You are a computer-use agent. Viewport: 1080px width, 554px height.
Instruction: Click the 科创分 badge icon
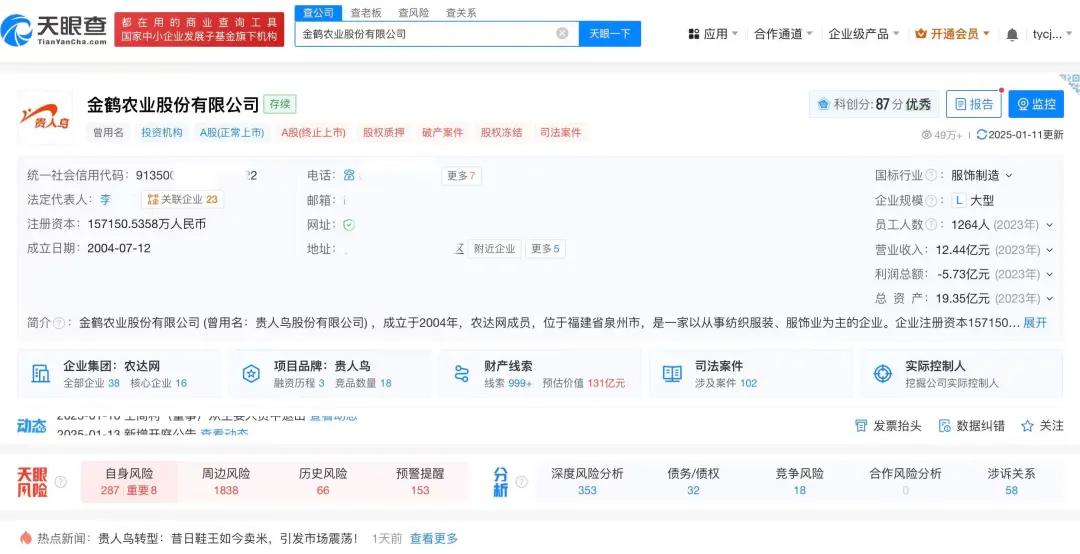[823, 105]
